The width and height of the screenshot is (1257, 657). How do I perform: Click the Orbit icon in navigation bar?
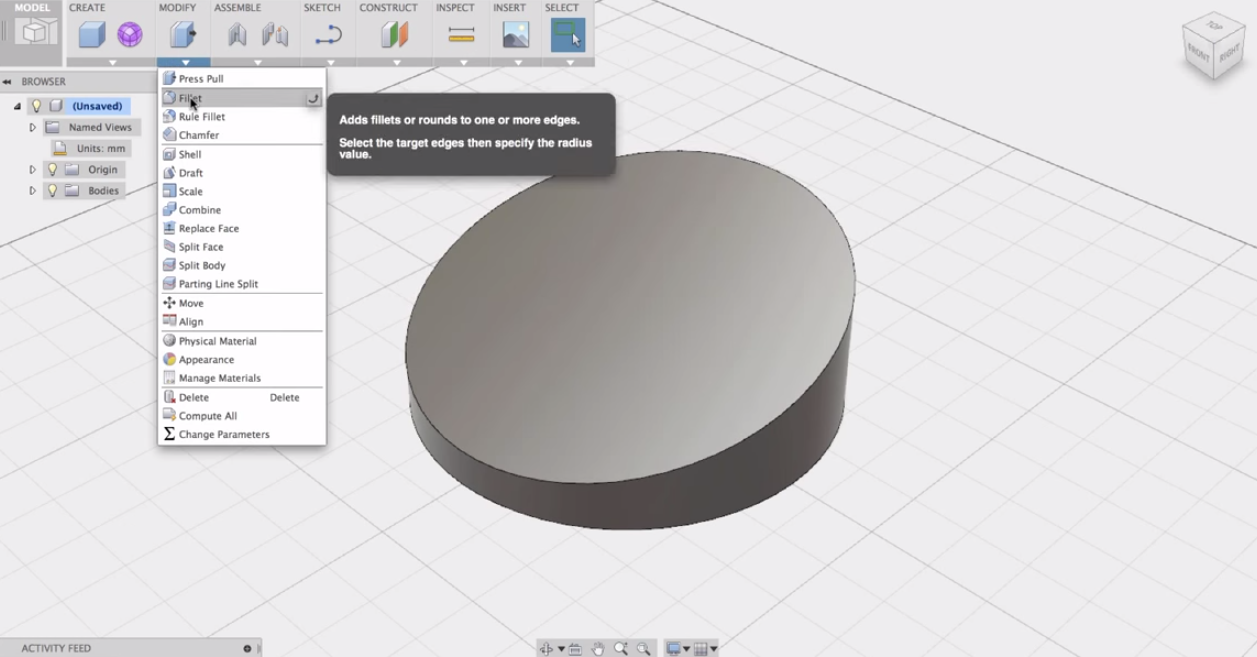pos(548,647)
